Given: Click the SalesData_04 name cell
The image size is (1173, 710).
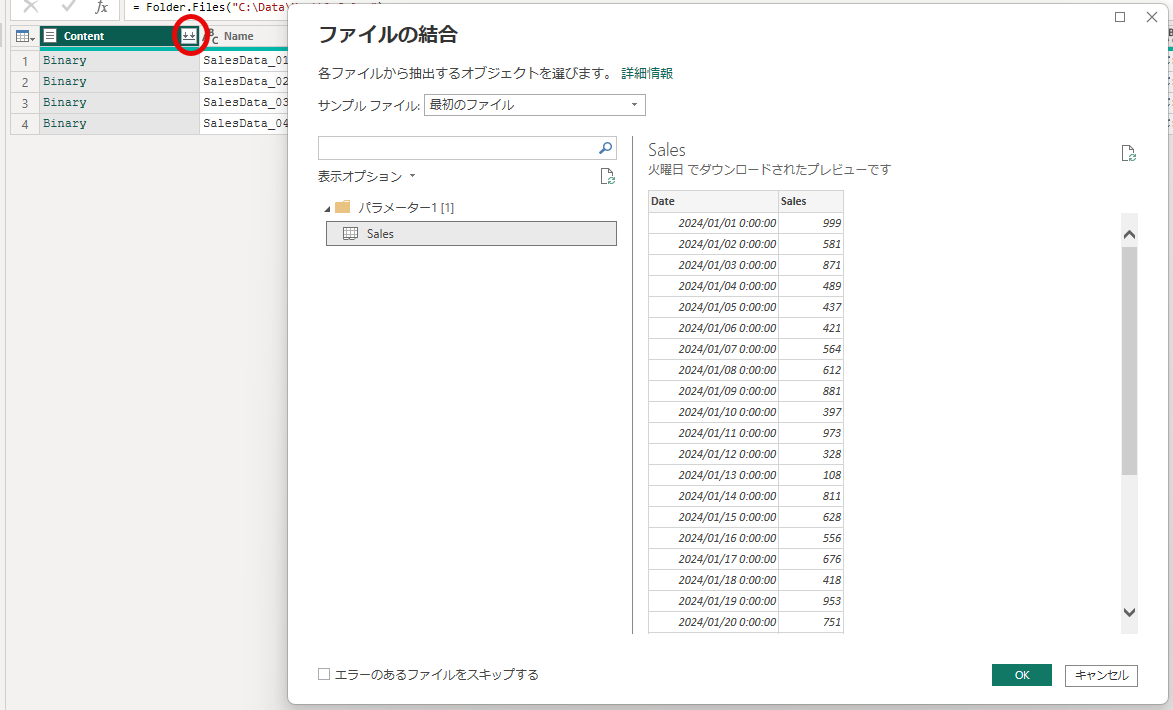Looking at the screenshot, I should tap(245, 123).
